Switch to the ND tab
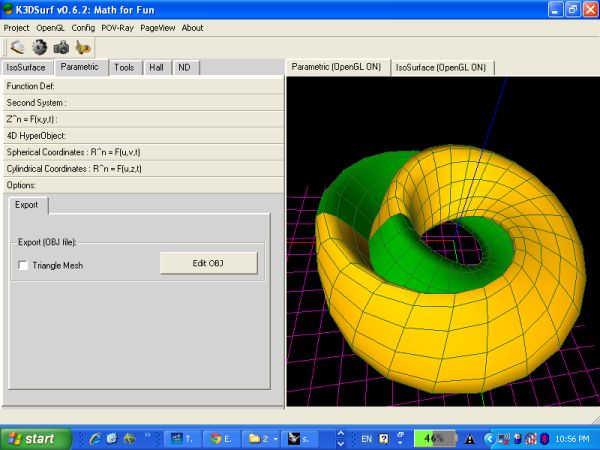This screenshot has width=600, height=450. coord(184,68)
